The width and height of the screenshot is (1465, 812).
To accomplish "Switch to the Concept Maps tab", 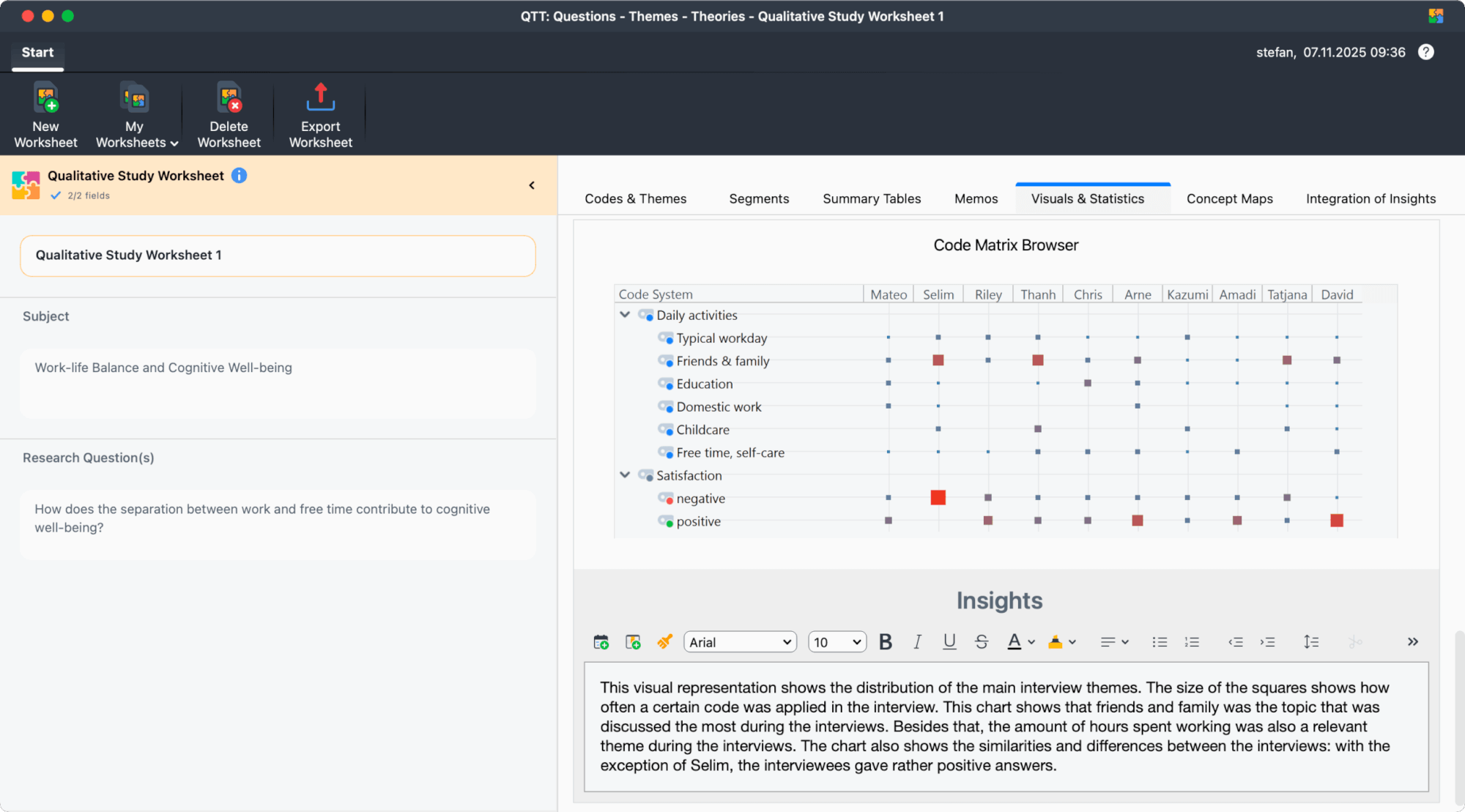I will 1229,198.
